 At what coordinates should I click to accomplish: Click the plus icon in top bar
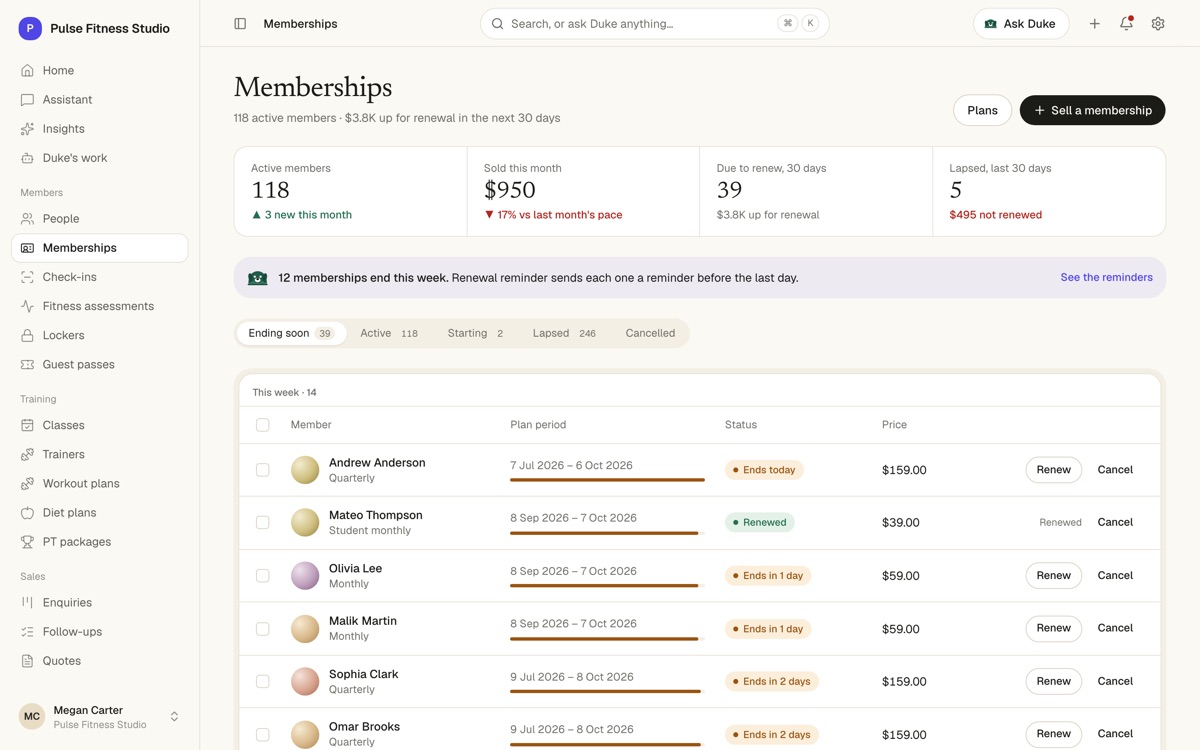coord(1094,24)
